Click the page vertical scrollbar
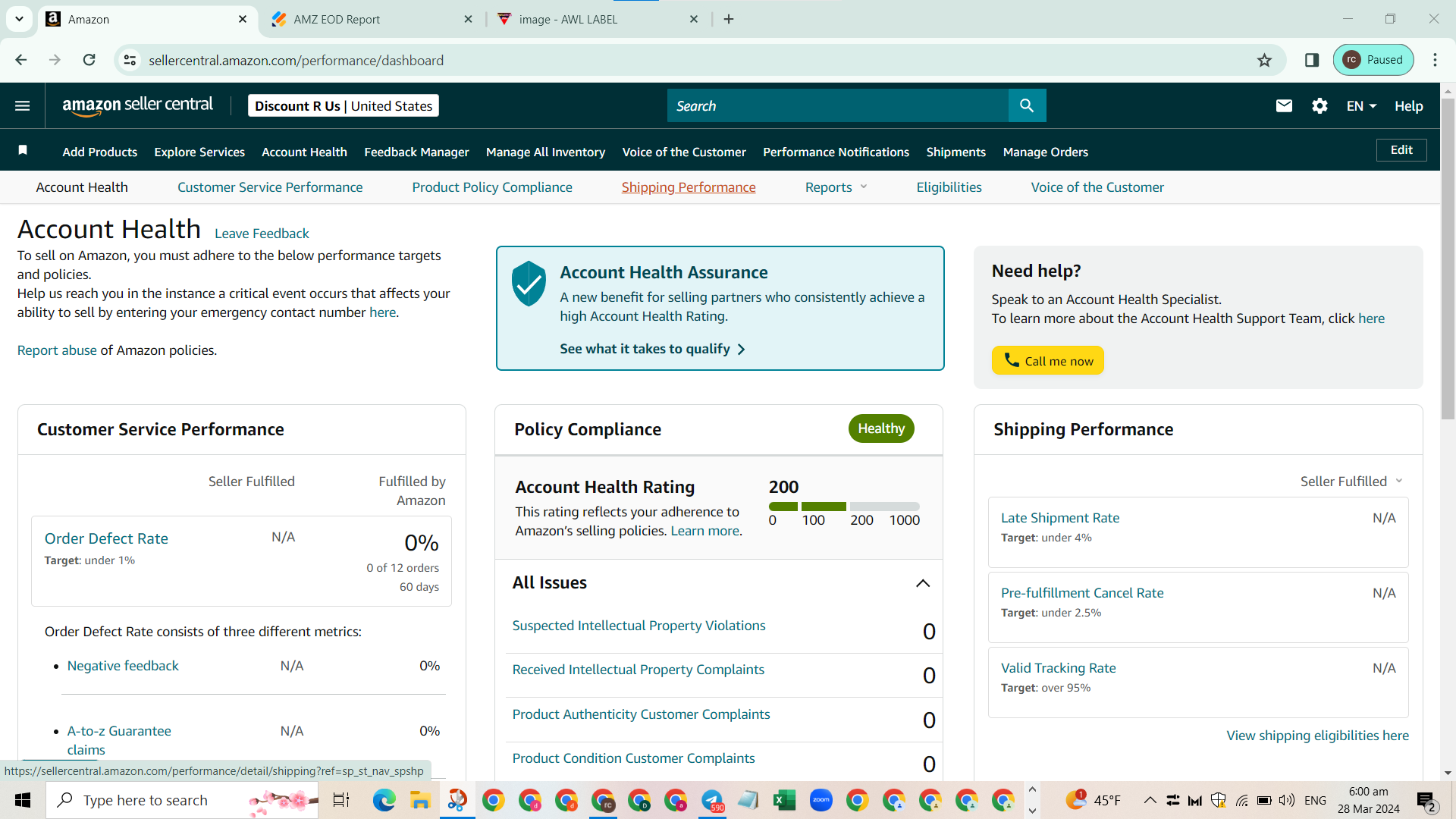The width and height of the screenshot is (1456, 819). 1448,258
